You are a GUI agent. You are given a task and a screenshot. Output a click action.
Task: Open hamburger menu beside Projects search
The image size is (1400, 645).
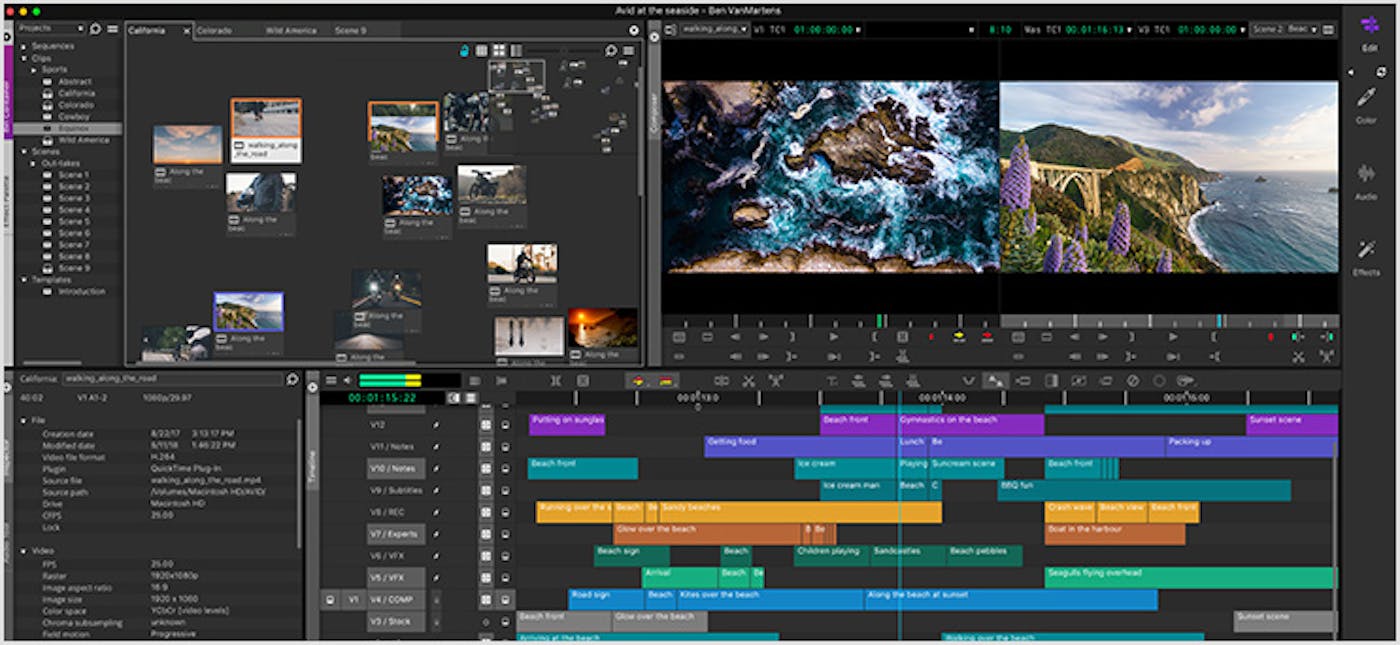[x=113, y=29]
